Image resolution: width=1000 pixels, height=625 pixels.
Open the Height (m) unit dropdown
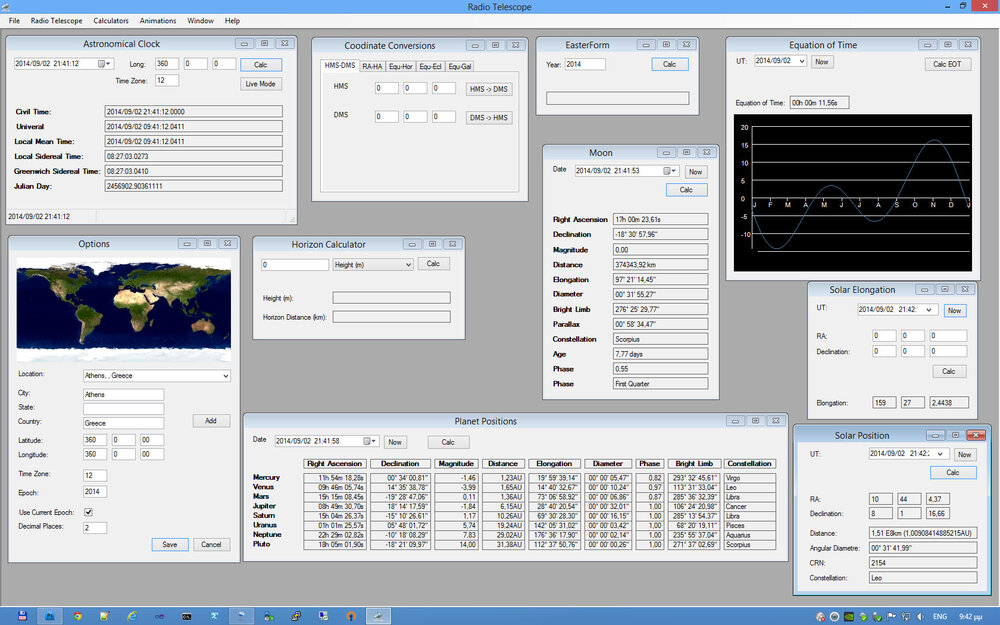[x=406, y=264]
